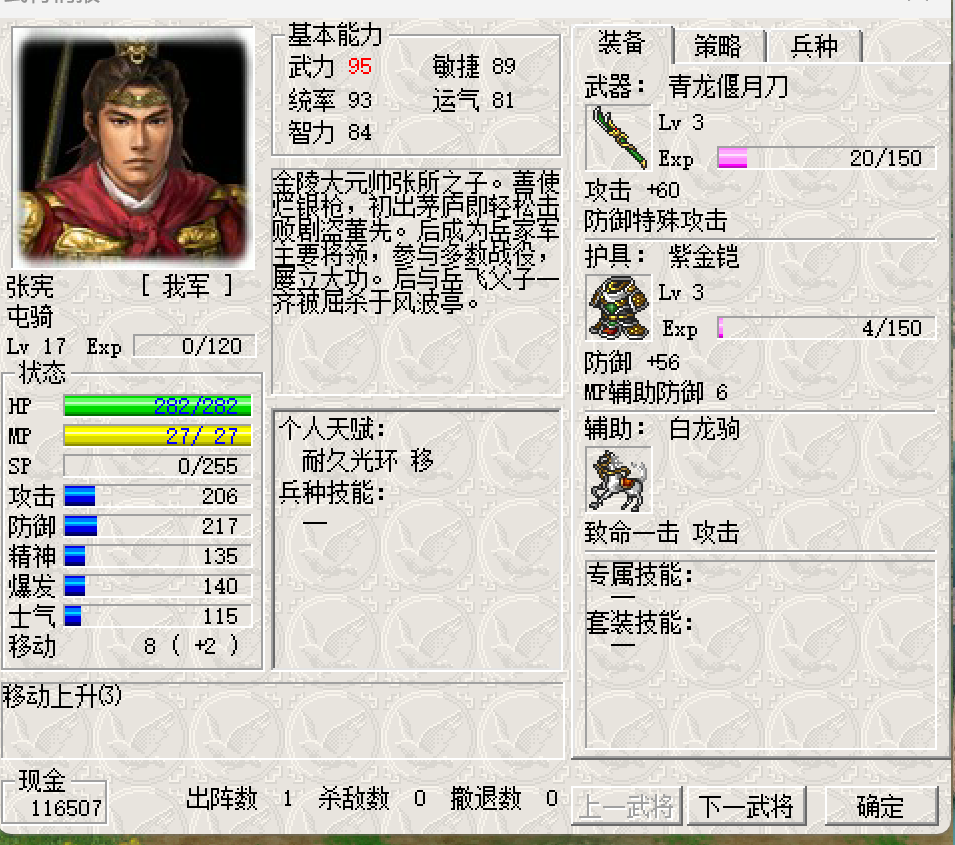
Task: Select the 装备 tab
Action: [622, 43]
